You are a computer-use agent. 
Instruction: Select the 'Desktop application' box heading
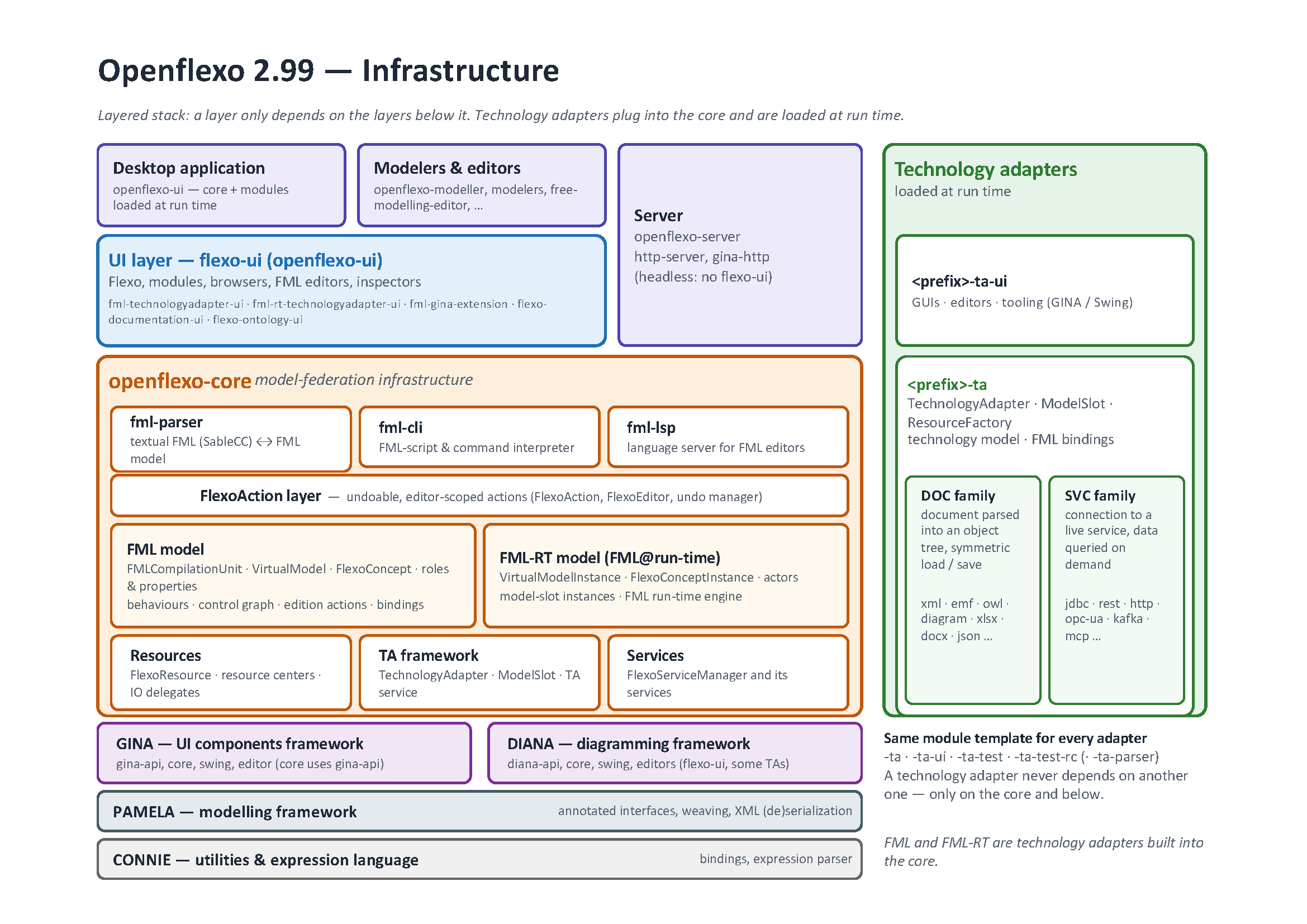point(189,168)
